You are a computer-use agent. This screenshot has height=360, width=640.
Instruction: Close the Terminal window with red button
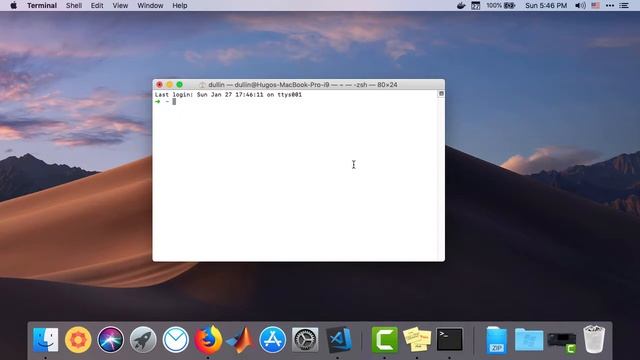160,84
